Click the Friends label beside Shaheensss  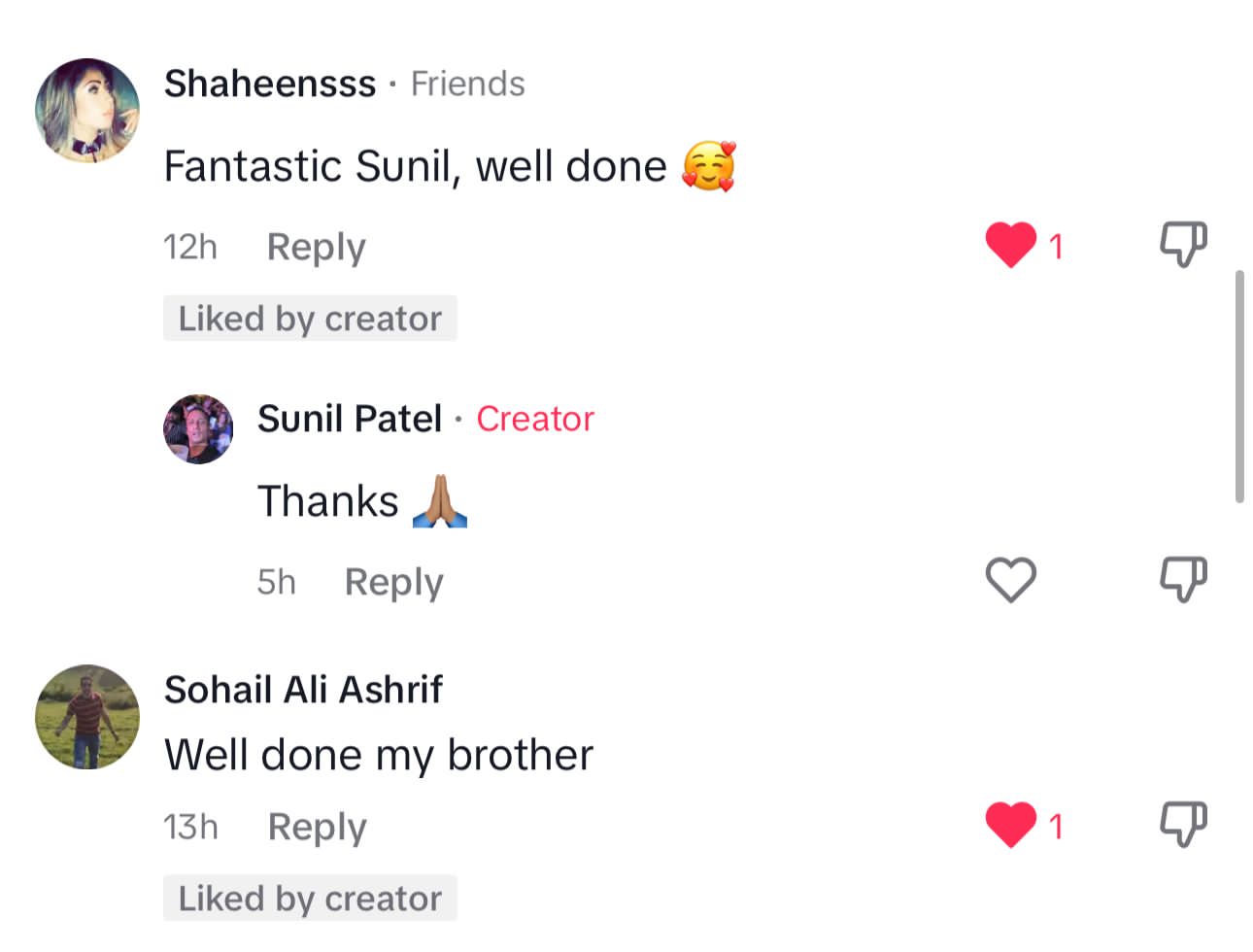467,84
